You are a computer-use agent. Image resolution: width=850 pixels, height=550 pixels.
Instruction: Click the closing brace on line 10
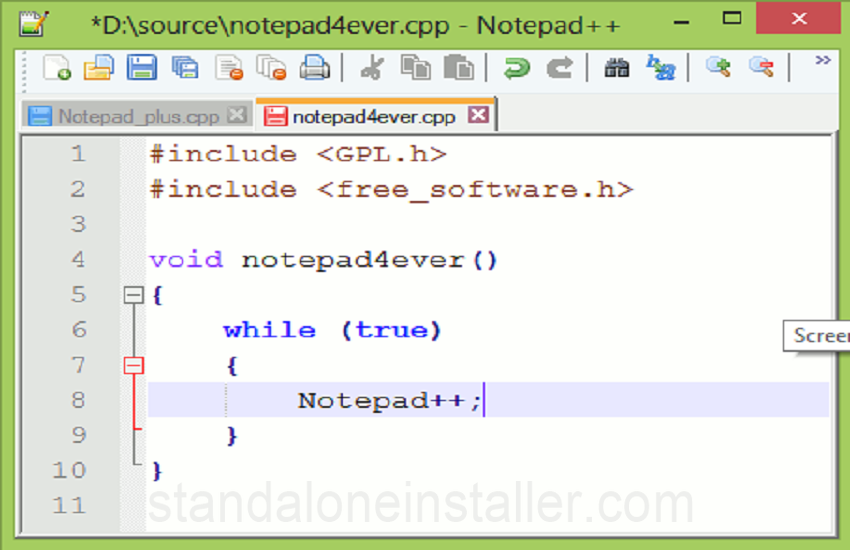pos(157,471)
